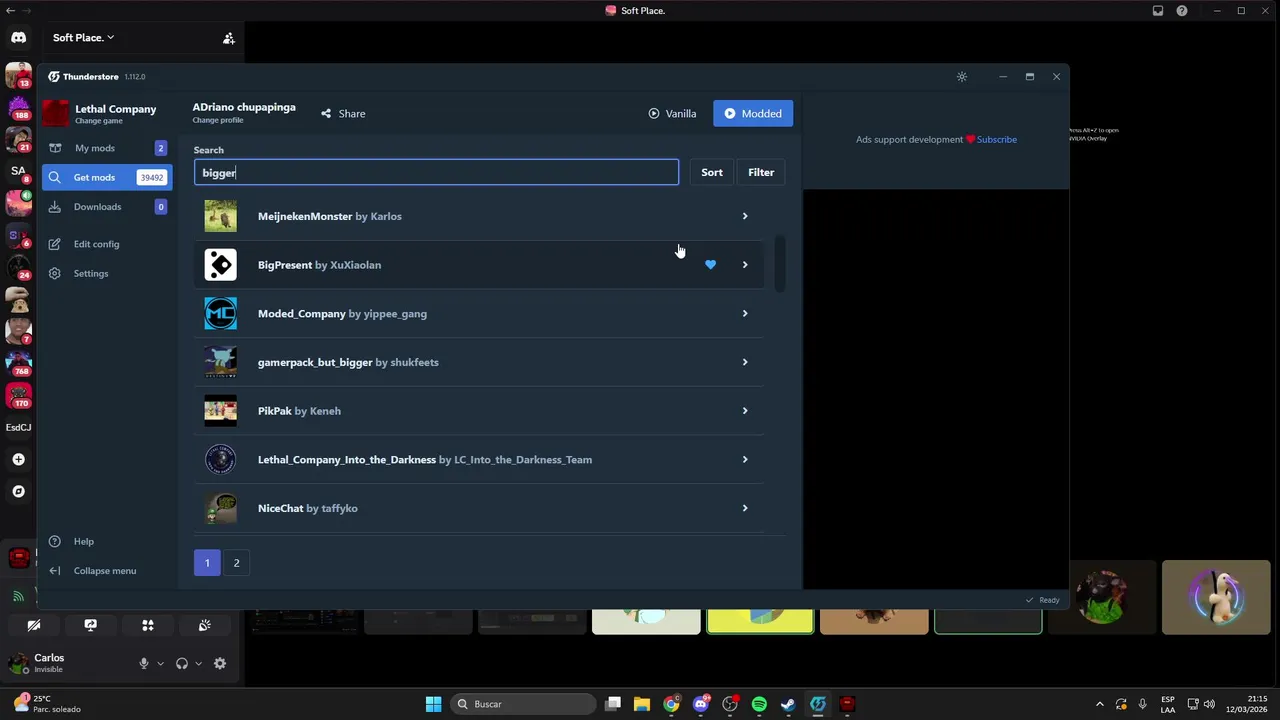Open Chrome from the taskbar

point(671,704)
